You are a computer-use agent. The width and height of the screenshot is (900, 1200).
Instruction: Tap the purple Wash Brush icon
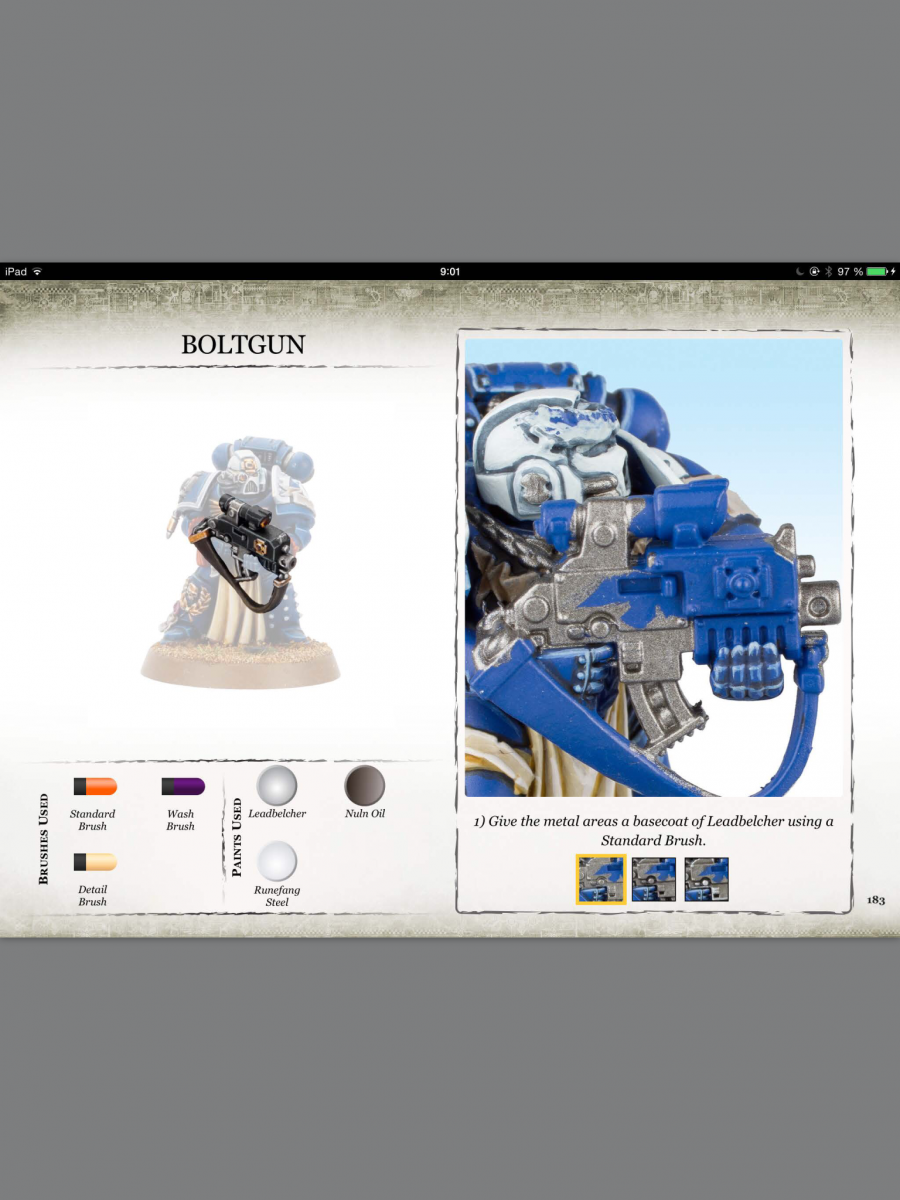[x=183, y=786]
